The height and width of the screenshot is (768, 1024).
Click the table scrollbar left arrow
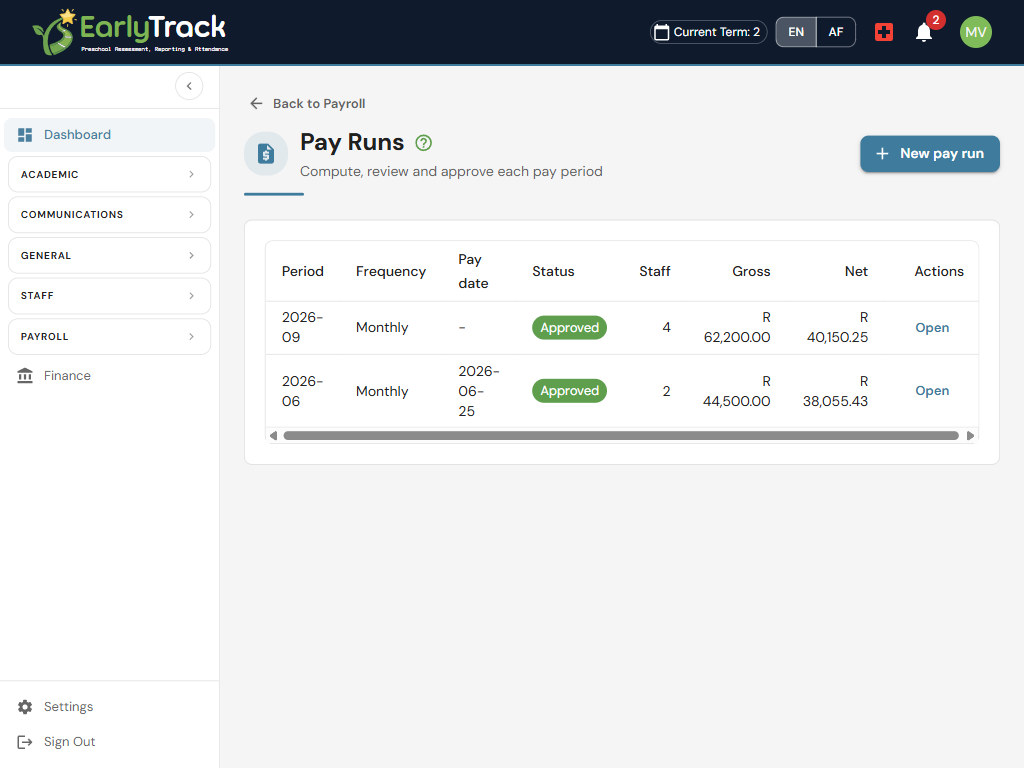click(274, 436)
